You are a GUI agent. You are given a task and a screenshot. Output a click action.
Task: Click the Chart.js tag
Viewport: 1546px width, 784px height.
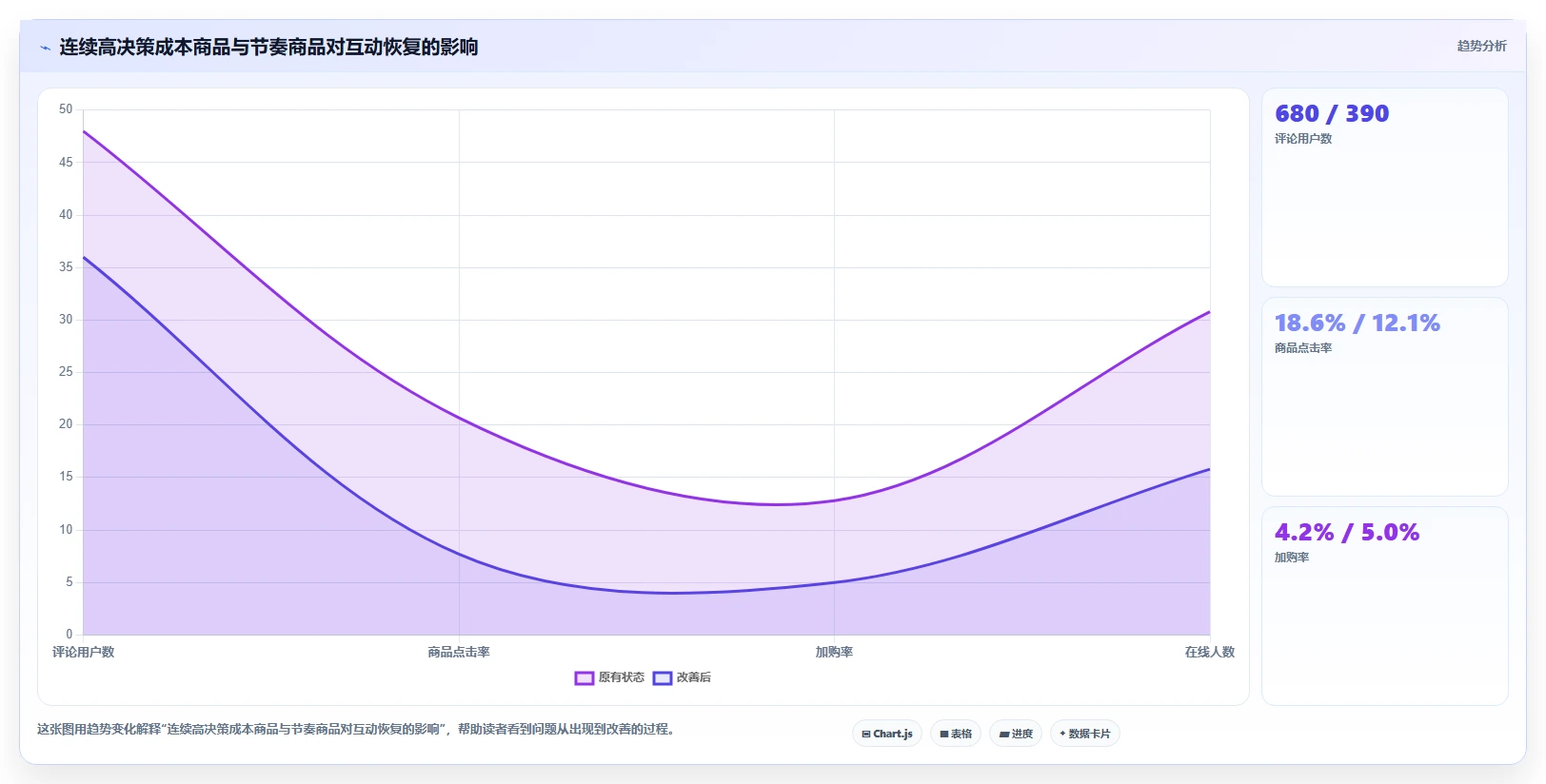[x=886, y=734]
